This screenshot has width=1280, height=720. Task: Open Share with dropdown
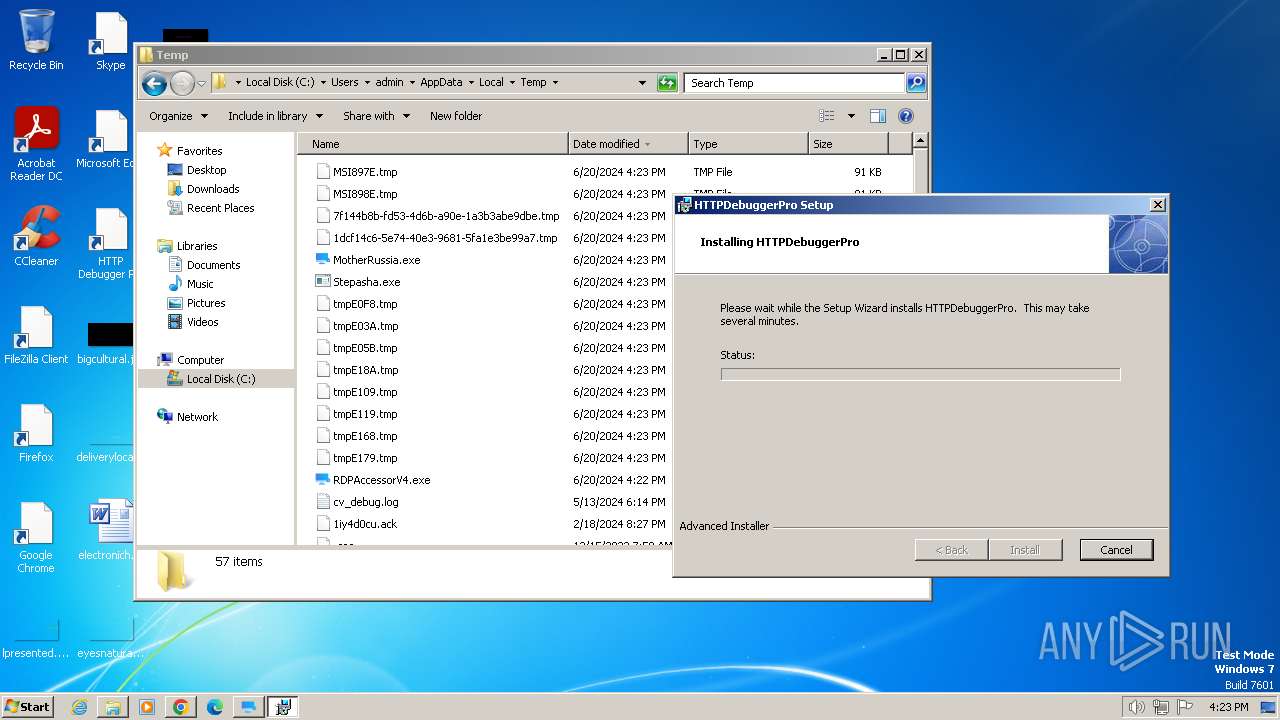coord(376,116)
